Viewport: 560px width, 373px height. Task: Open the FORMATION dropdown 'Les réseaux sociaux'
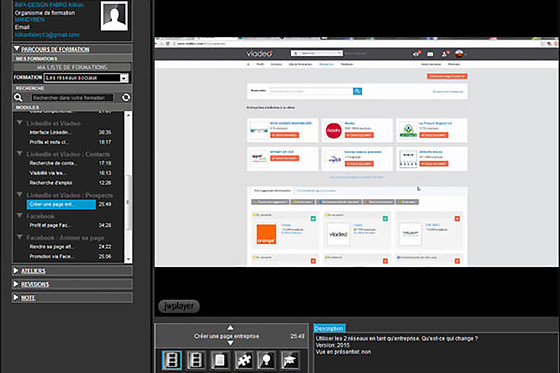tap(86, 78)
